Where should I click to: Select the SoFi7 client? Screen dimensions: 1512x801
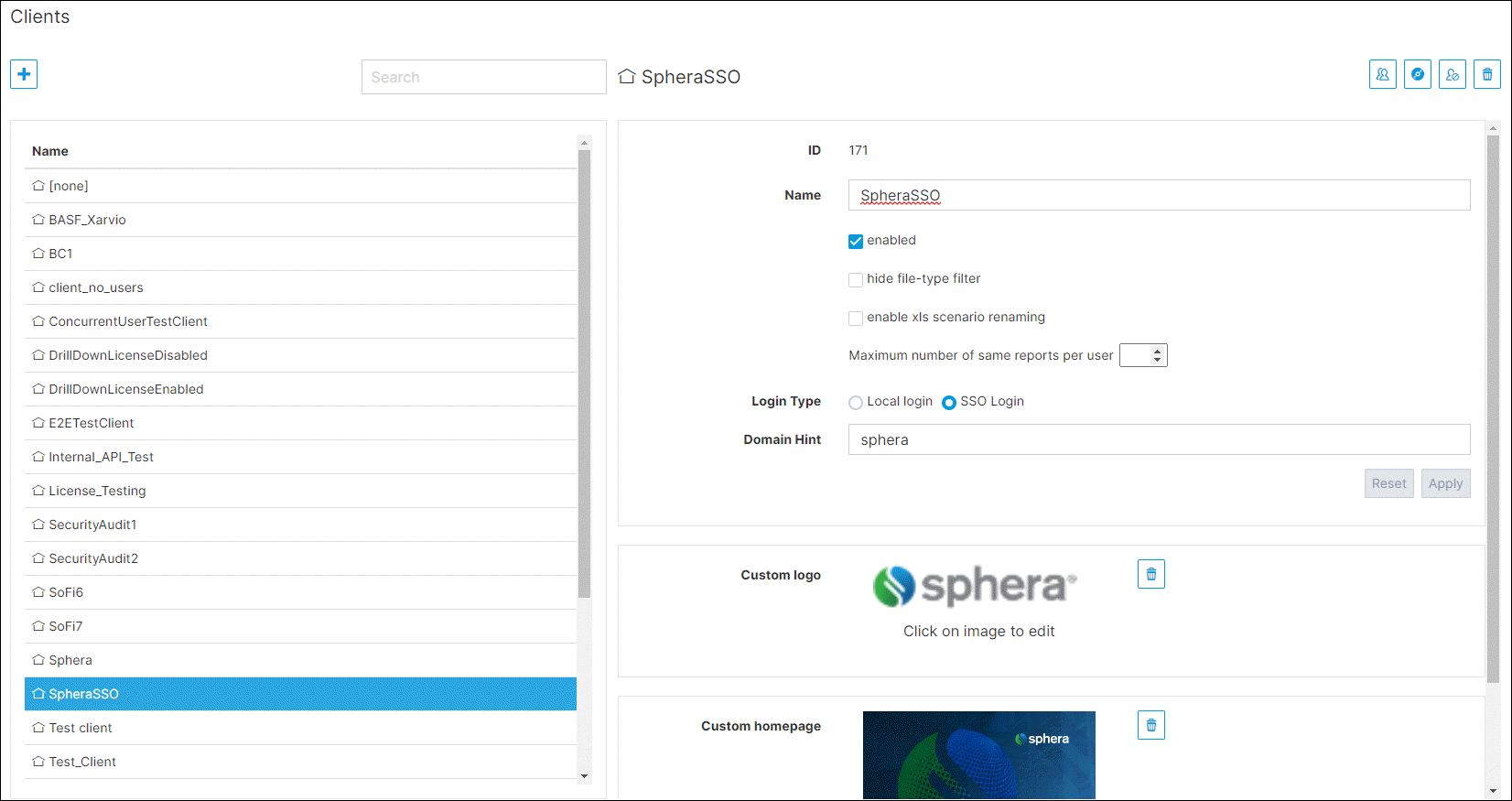coord(300,626)
